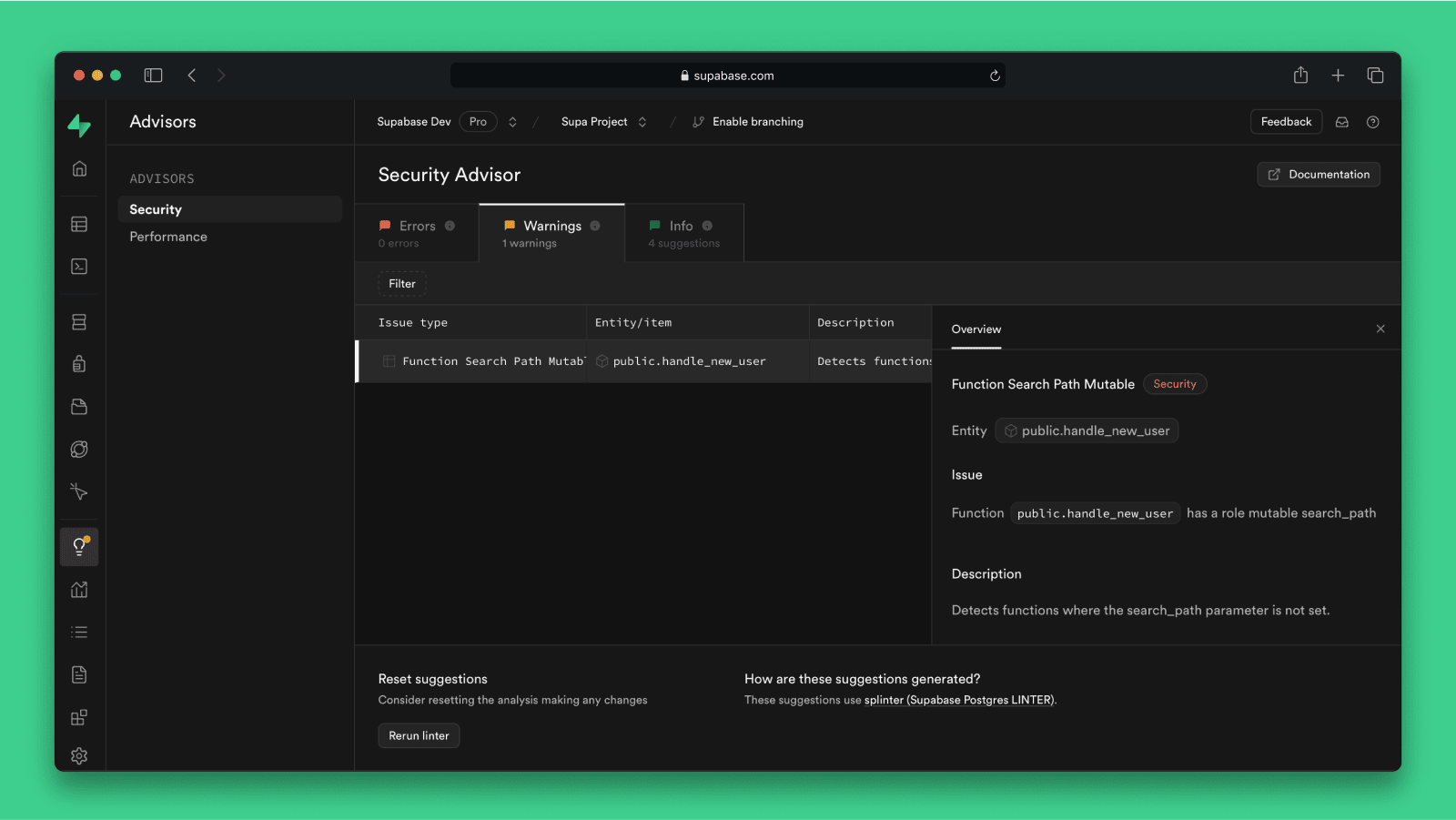Open the Table Editor sidebar icon
Screen dimensions: 1456x820
(x=79, y=224)
